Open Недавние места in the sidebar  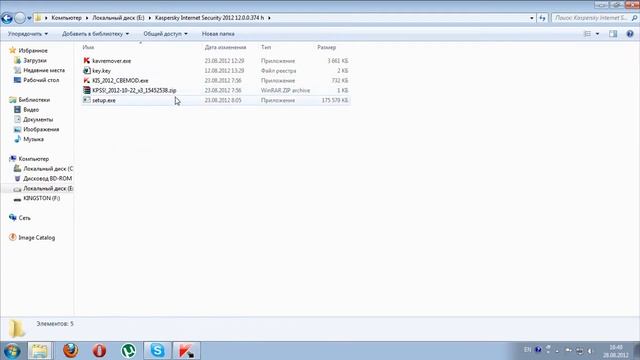(44, 70)
